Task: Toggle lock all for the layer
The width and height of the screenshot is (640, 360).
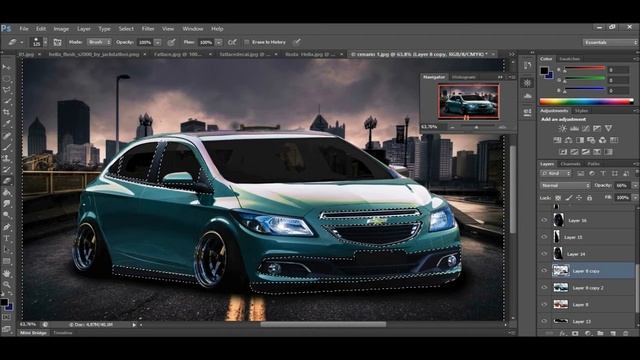Action: pyautogui.click(x=589, y=198)
